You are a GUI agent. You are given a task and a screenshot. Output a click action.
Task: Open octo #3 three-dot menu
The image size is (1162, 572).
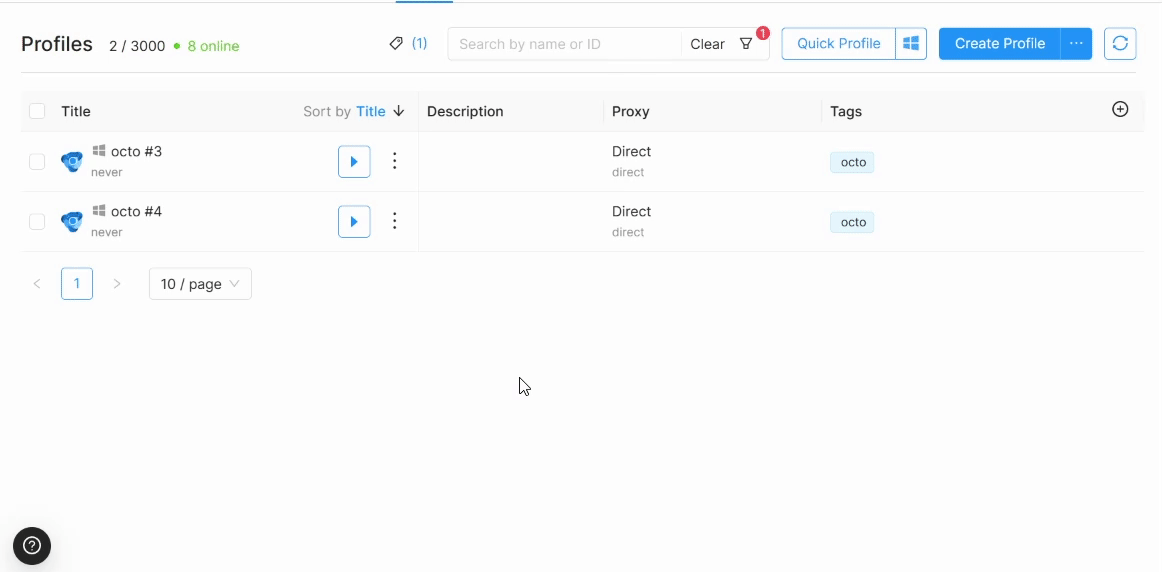pyautogui.click(x=395, y=161)
